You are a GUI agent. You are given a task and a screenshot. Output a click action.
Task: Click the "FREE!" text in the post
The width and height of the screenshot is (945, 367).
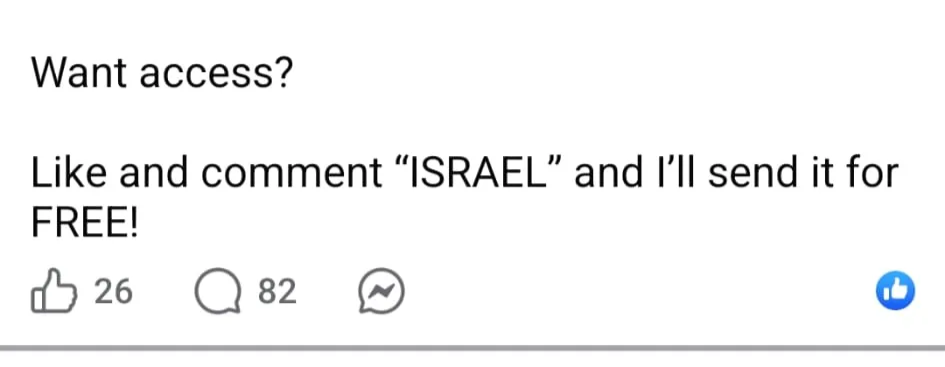84,223
